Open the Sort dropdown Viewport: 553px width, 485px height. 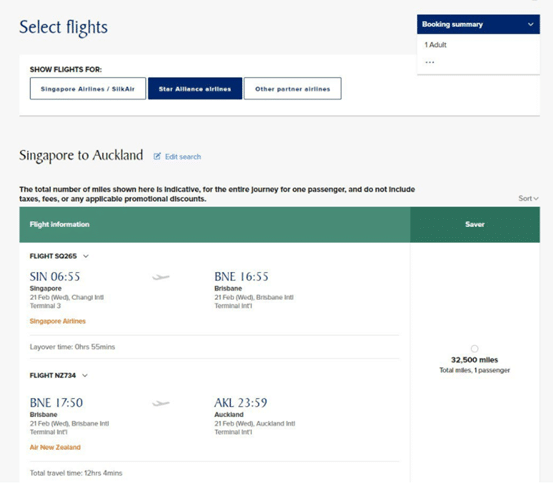[x=528, y=198]
